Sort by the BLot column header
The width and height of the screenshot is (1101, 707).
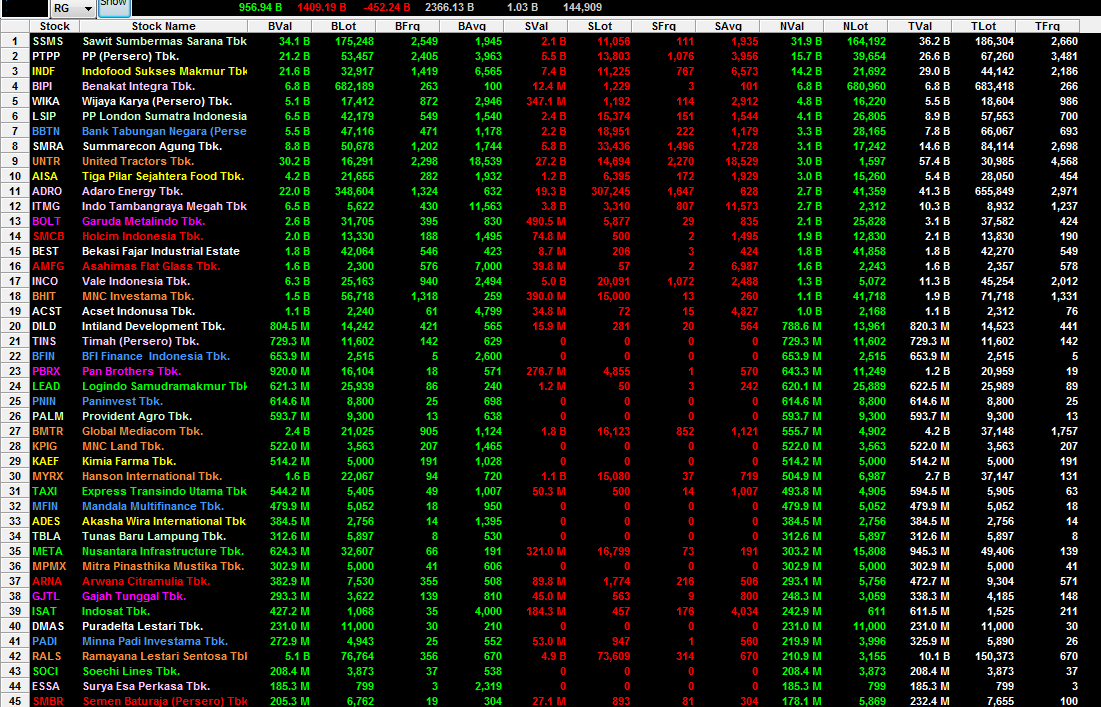[x=343, y=26]
